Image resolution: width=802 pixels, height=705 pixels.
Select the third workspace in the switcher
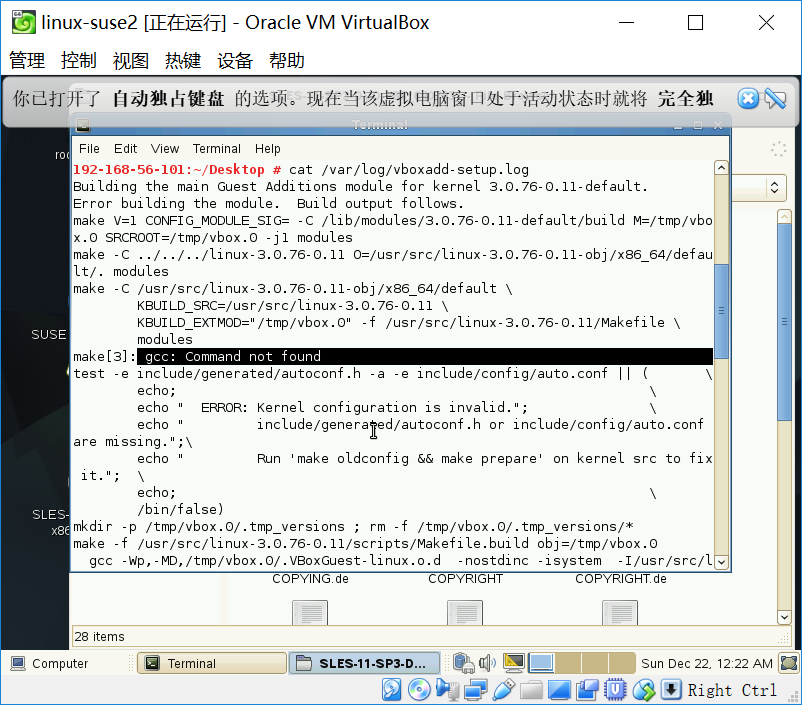click(595, 663)
